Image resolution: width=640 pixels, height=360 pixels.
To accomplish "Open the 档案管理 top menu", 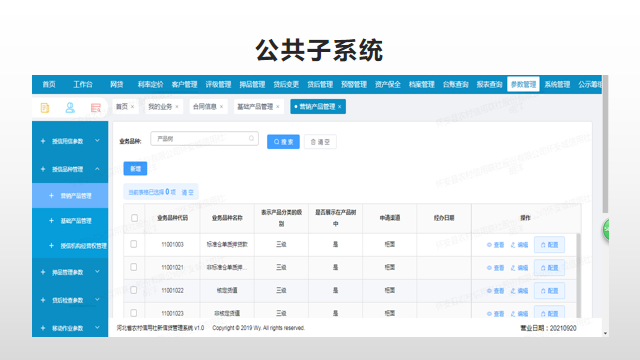I will click(x=422, y=84).
